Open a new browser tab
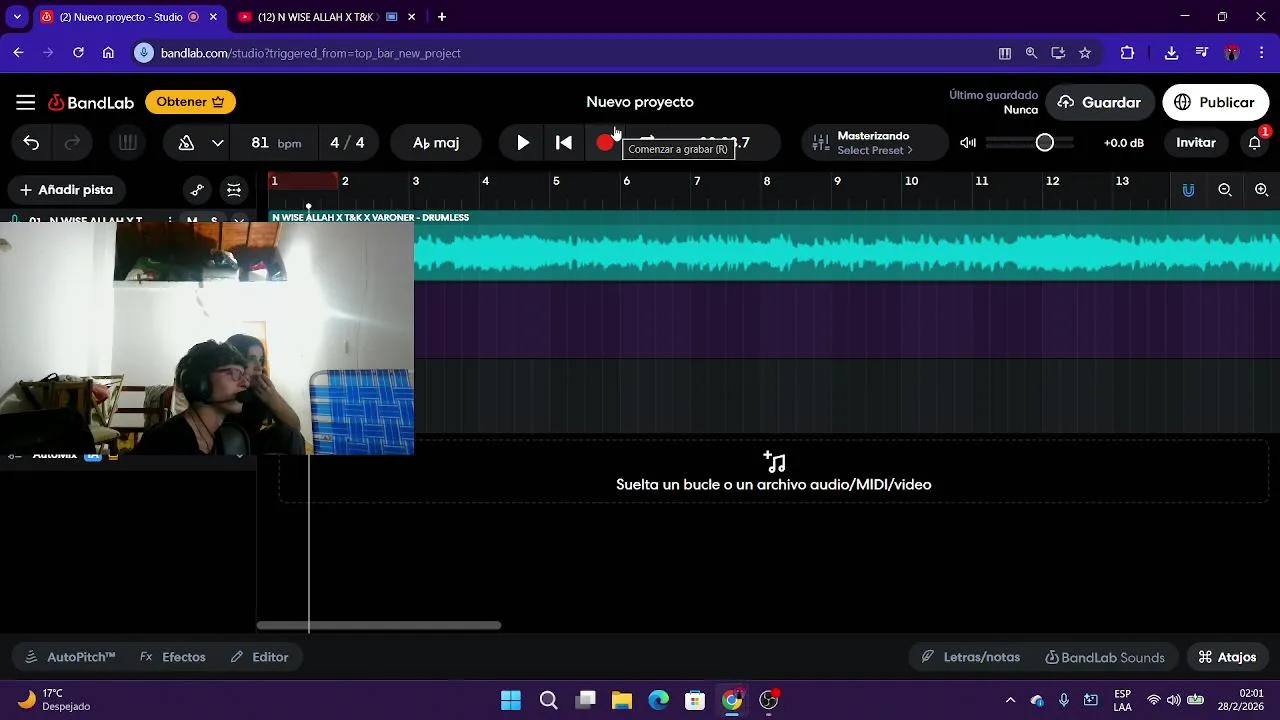Screen dimensions: 1280x720 pos(442,17)
